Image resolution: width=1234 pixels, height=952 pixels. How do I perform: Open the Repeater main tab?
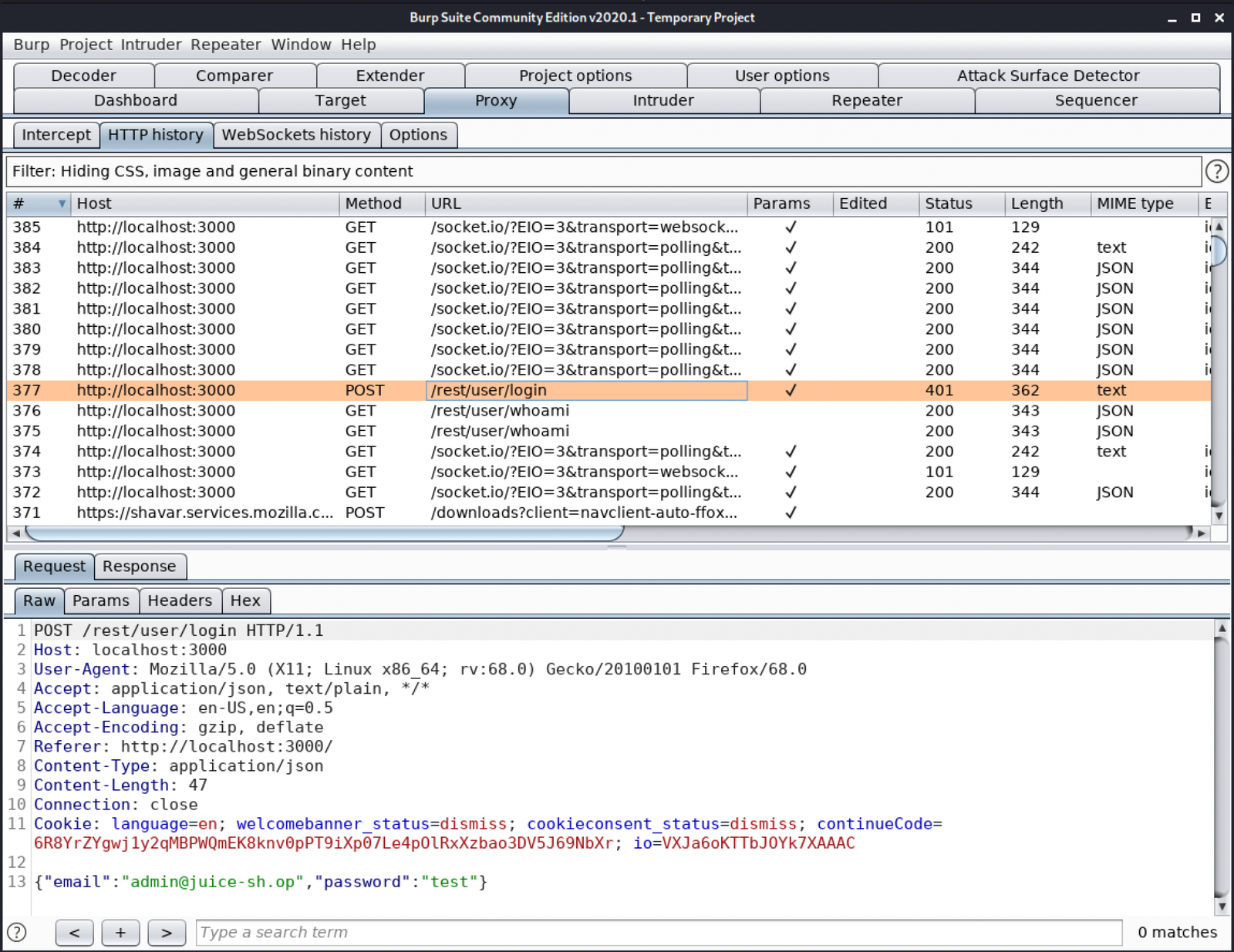pos(867,100)
